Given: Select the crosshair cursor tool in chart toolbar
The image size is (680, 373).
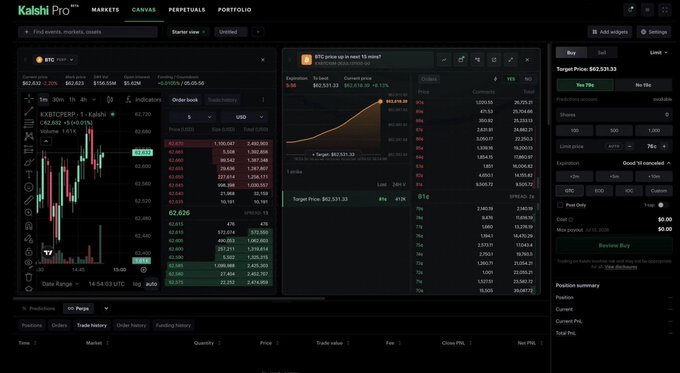Looking at the screenshot, I should click(x=29, y=99).
